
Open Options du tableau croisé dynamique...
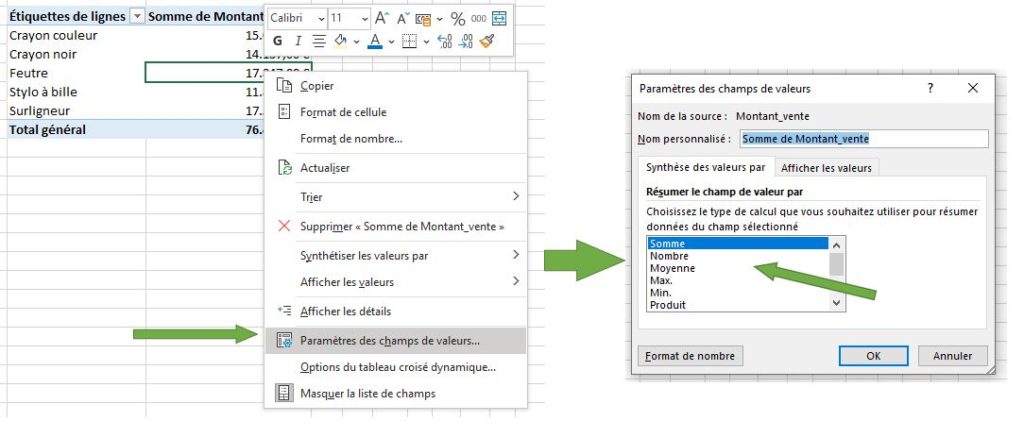(x=395, y=367)
